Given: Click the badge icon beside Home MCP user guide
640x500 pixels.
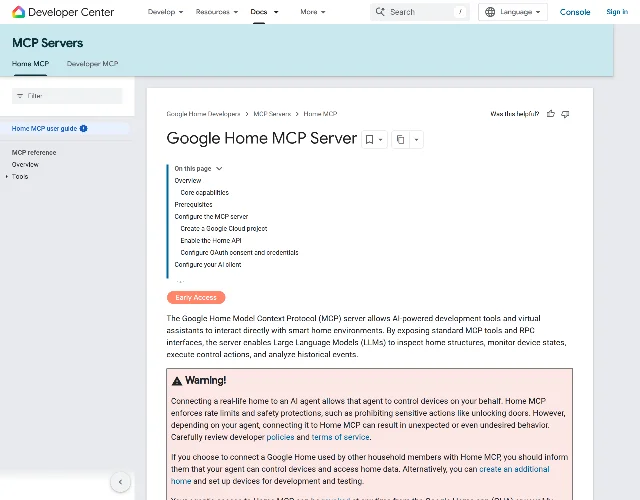Looking at the screenshot, I should coord(84,129).
